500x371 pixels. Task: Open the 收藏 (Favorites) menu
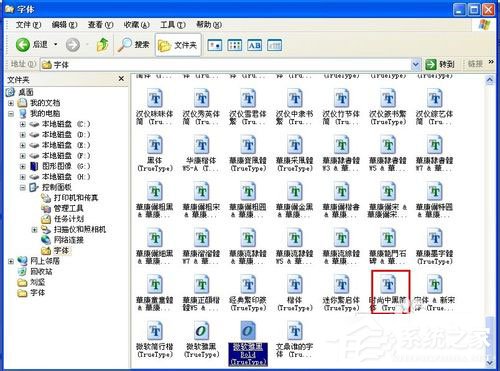click(136, 25)
